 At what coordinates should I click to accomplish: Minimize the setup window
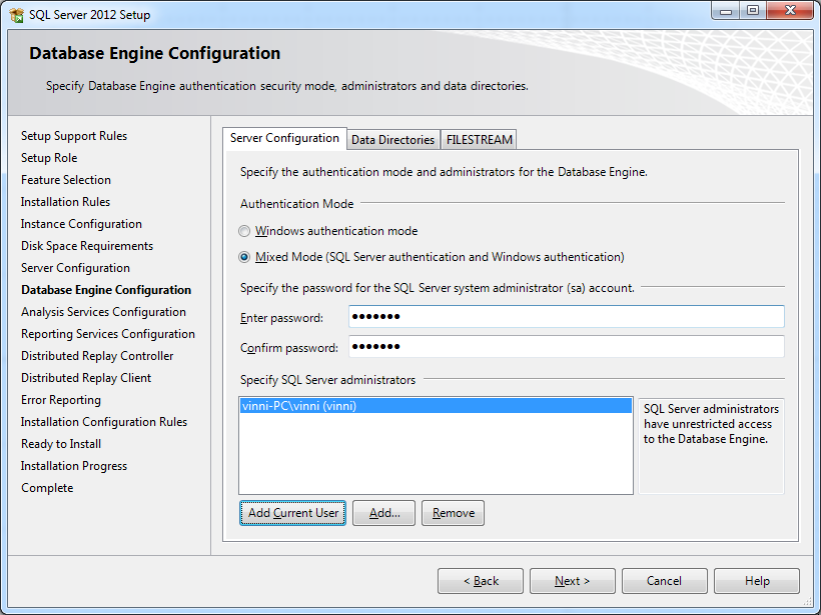(726, 11)
